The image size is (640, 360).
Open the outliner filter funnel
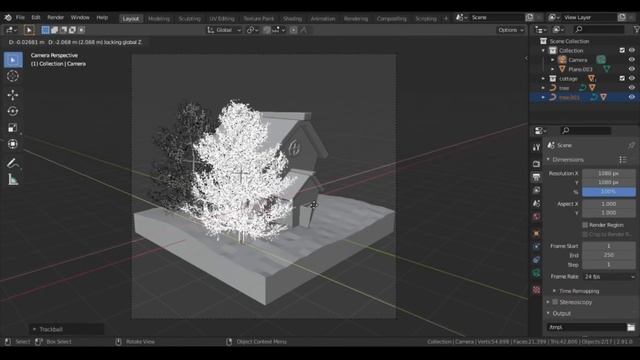click(x=636, y=29)
